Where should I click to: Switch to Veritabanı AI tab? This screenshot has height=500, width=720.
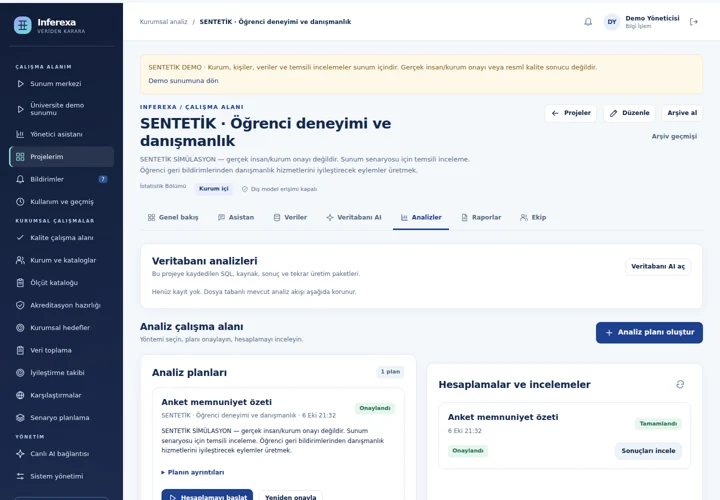354,217
